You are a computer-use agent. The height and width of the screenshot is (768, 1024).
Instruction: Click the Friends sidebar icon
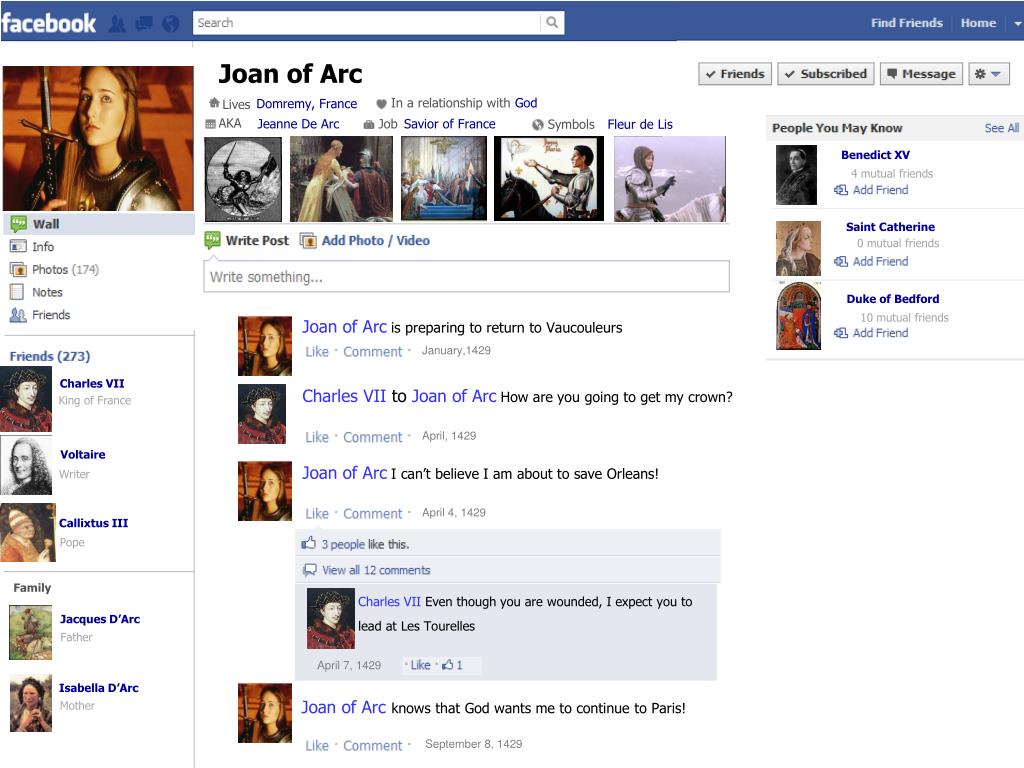(x=18, y=315)
